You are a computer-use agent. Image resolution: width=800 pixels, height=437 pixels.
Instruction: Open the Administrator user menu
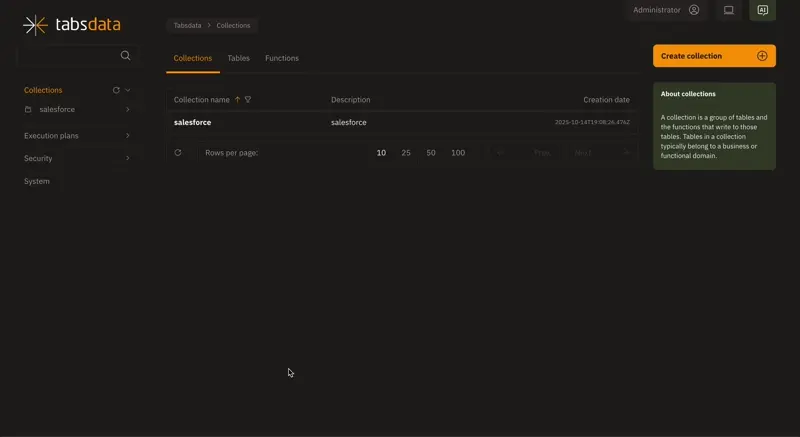click(666, 10)
